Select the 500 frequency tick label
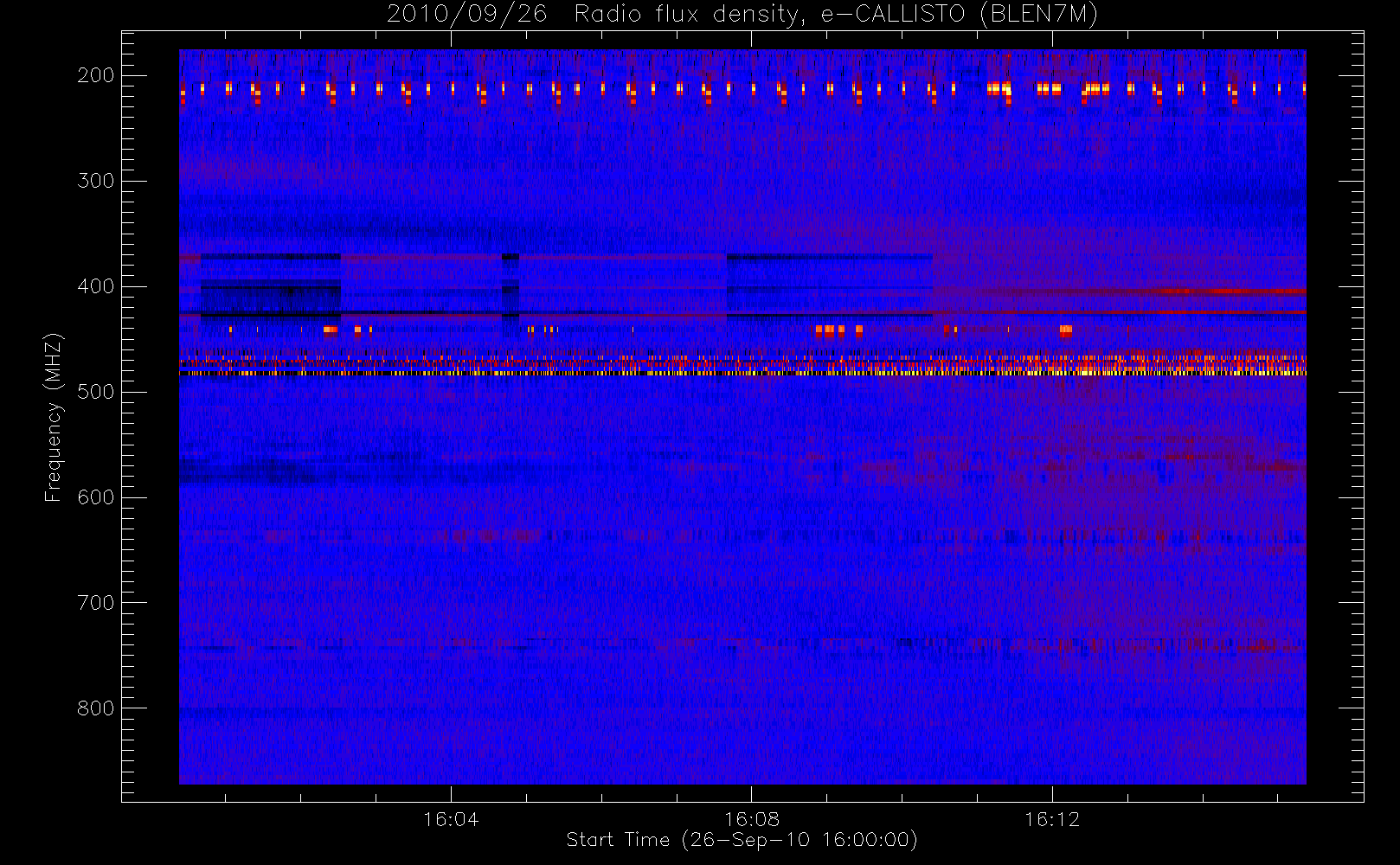The width and height of the screenshot is (1400, 865). pos(96,392)
